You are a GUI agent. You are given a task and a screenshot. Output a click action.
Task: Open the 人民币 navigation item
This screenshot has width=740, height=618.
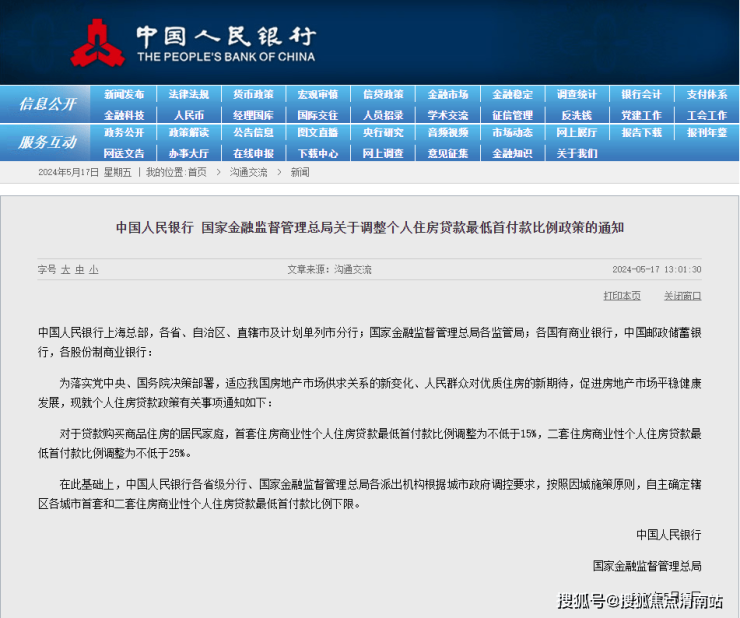(x=188, y=115)
